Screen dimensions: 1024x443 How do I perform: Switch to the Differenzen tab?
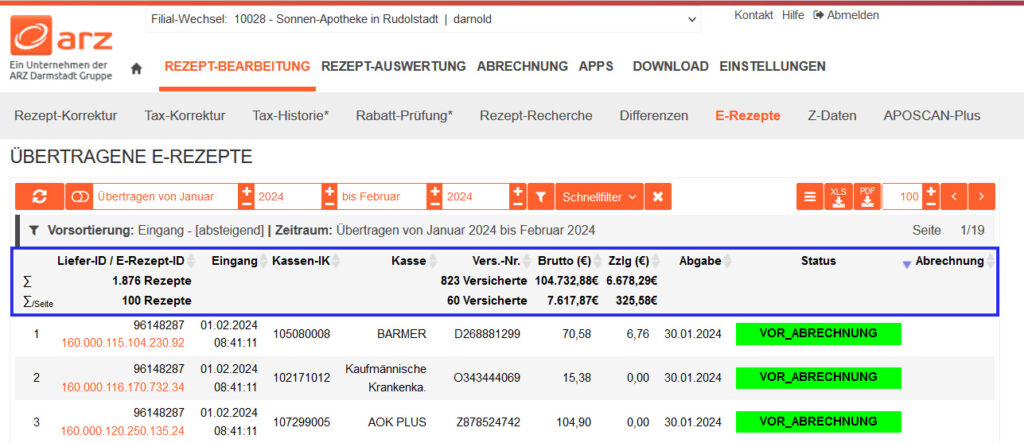tap(653, 115)
